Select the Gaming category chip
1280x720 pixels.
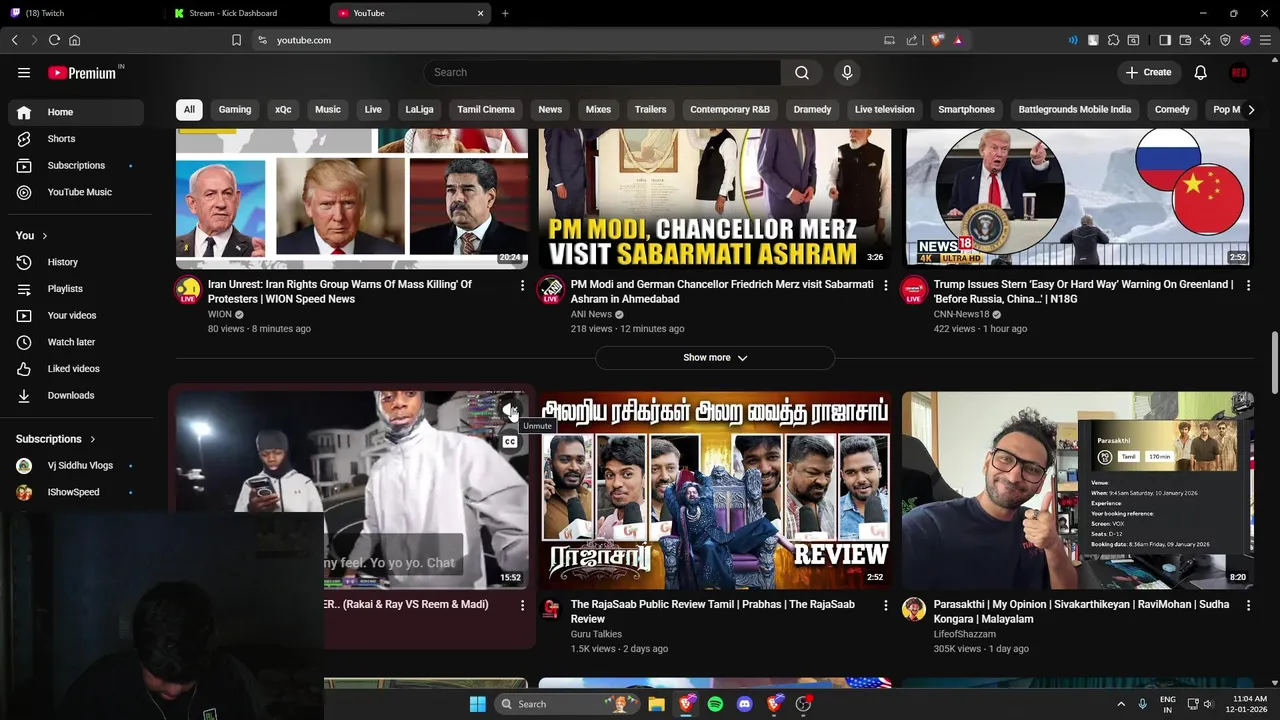pyautogui.click(x=235, y=109)
